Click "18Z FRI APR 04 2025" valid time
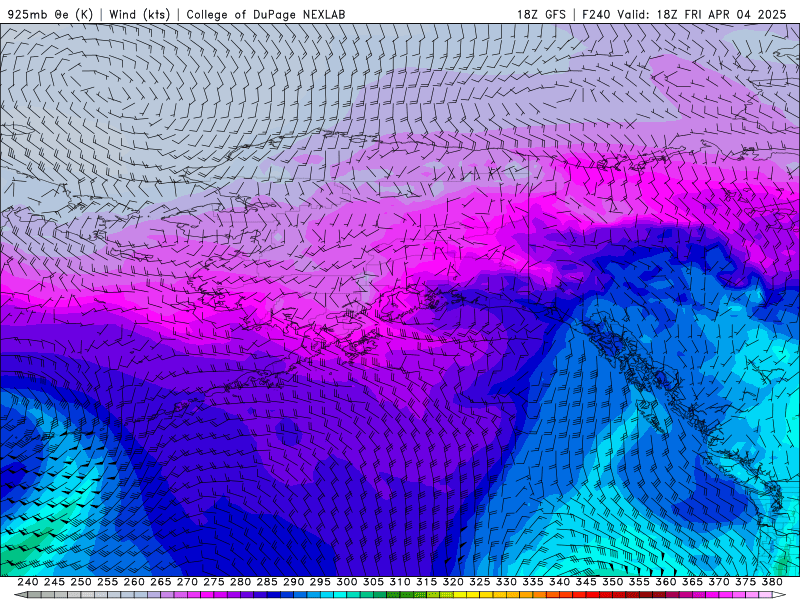 (x=721, y=14)
